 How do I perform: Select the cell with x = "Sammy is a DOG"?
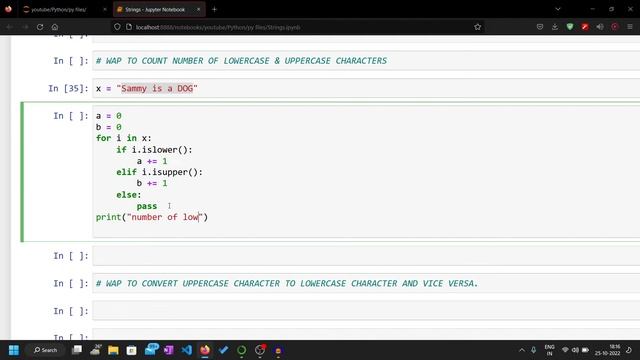[x=366, y=89]
